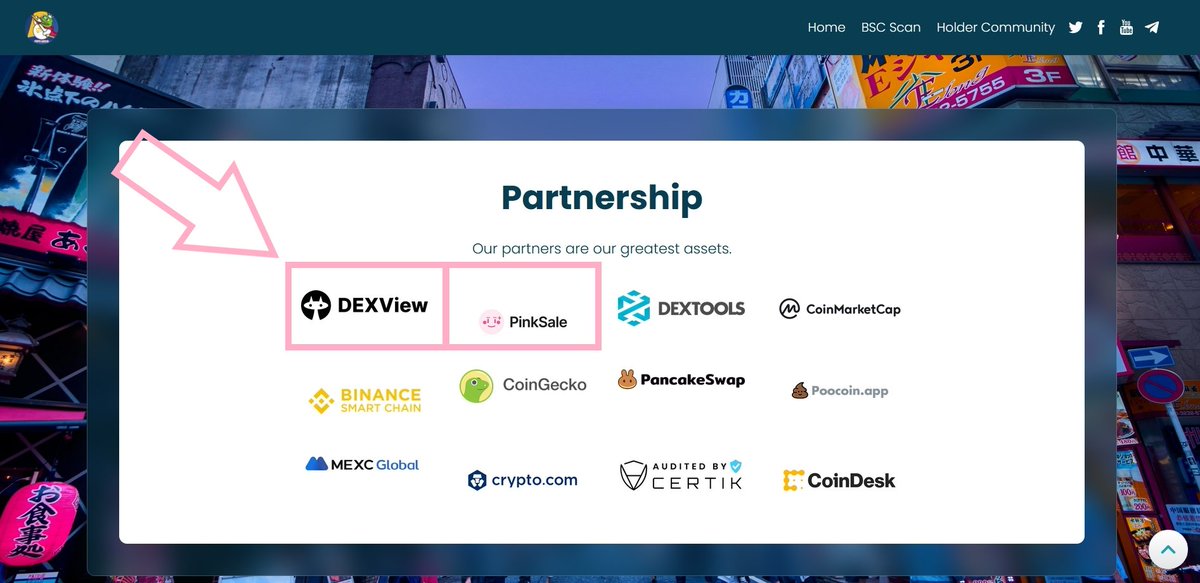The height and width of the screenshot is (583, 1200).
Task: Click the PancakeSwap partner logo
Action: tap(681, 379)
